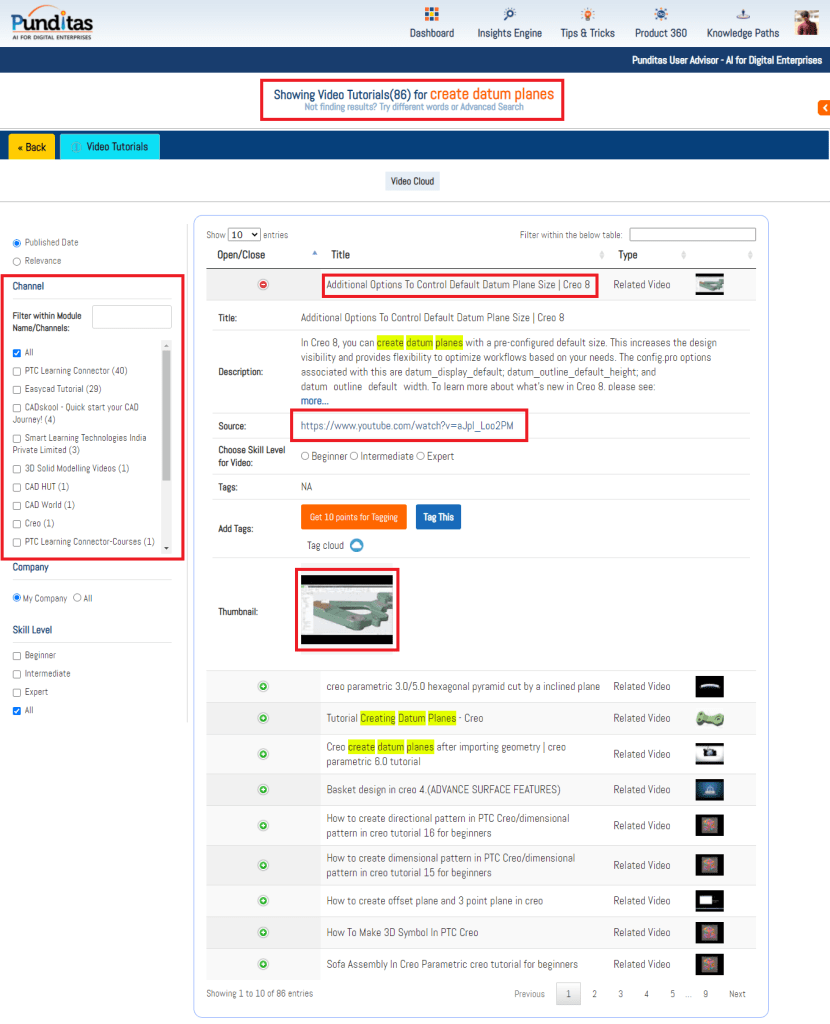Go to page 2 of results
The image size is (830, 1024).
(x=594, y=994)
